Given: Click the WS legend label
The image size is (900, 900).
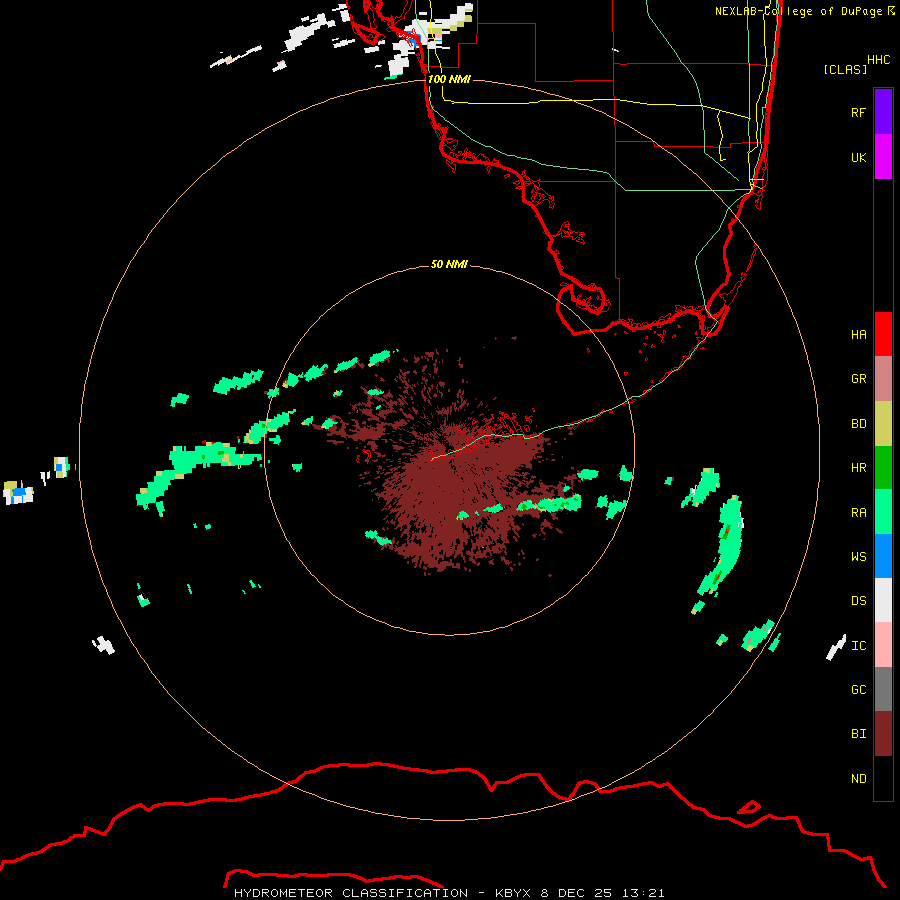Looking at the screenshot, I should coord(858,556).
